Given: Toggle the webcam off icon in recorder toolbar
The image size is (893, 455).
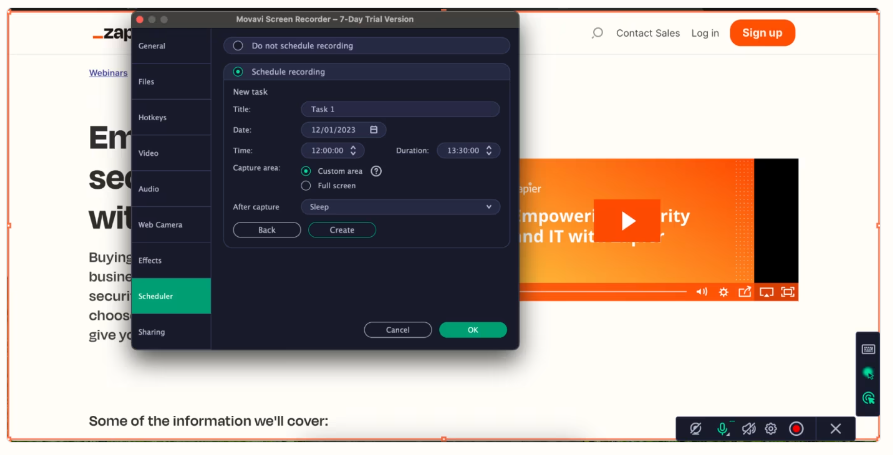Looking at the screenshot, I should (x=695, y=429).
